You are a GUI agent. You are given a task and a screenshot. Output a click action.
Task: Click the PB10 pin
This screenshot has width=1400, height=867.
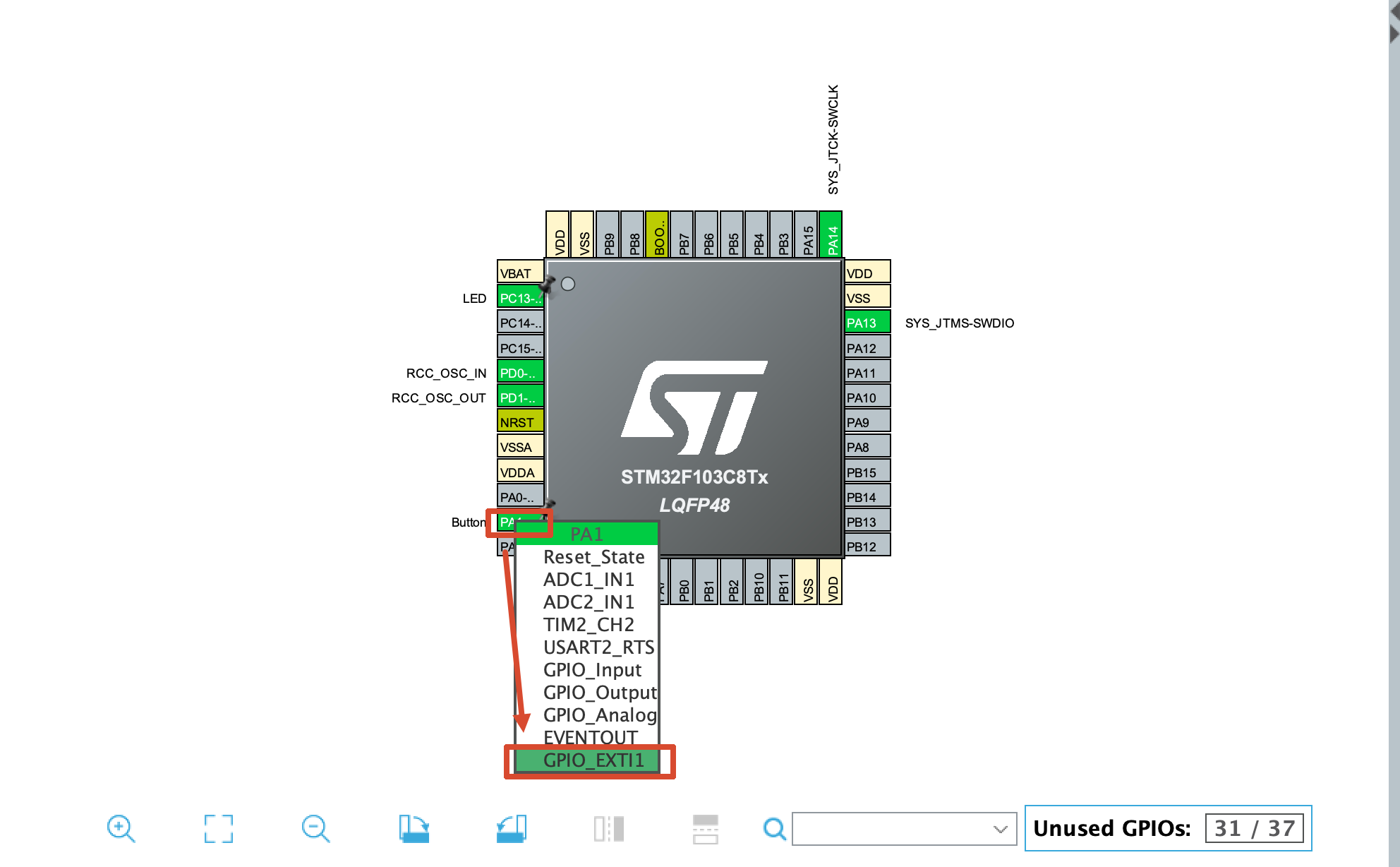pyautogui.click(x=757, y=581)
